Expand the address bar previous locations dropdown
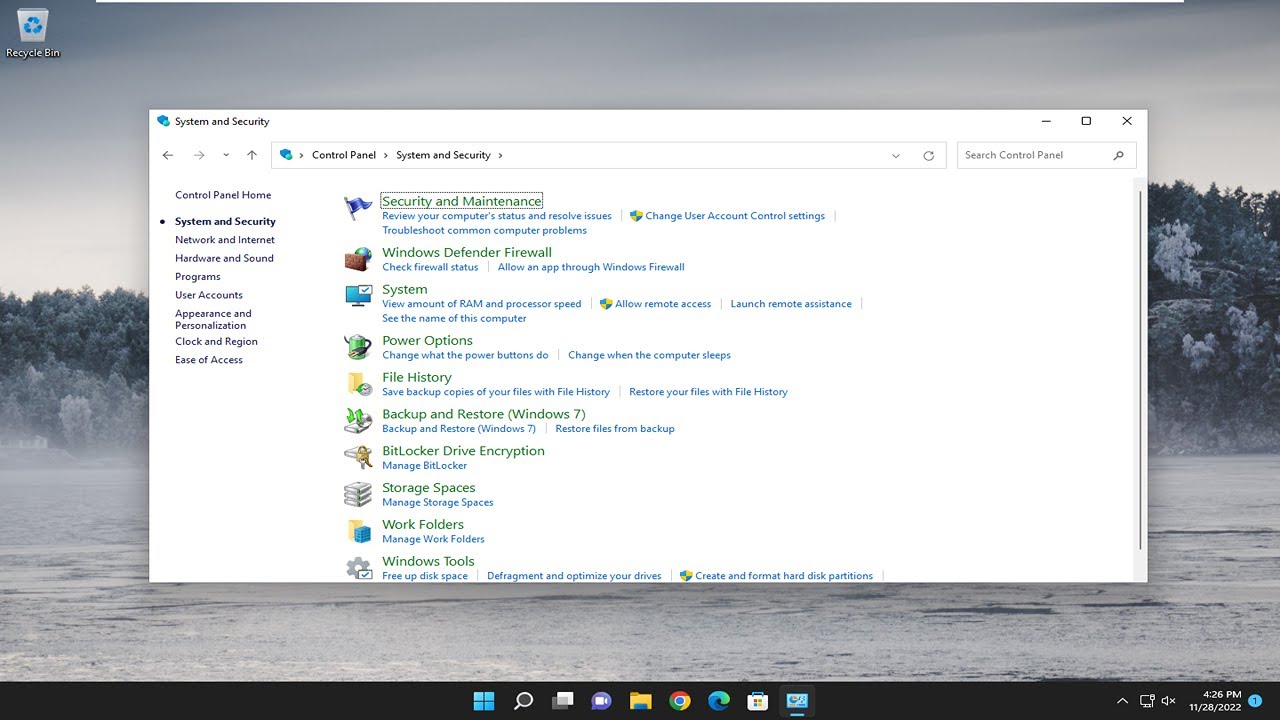The width and height of the screenshot is (1280, 720). point(896,155)
